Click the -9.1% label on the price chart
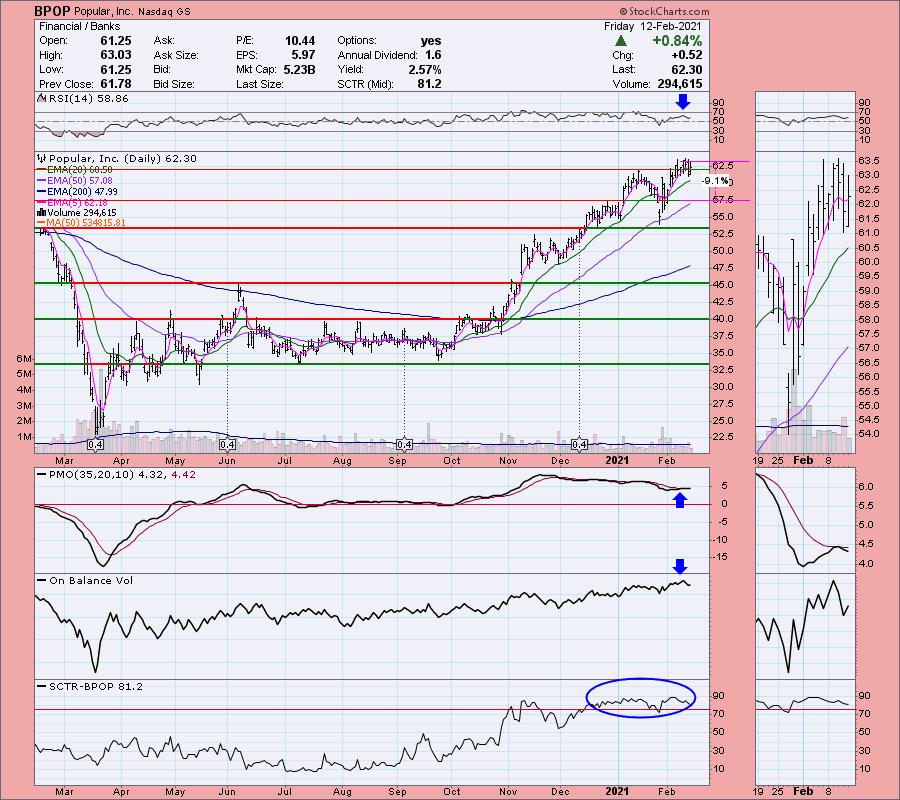Image resolution: width=900 pixels, height=800 pixels. coord(715,181)
